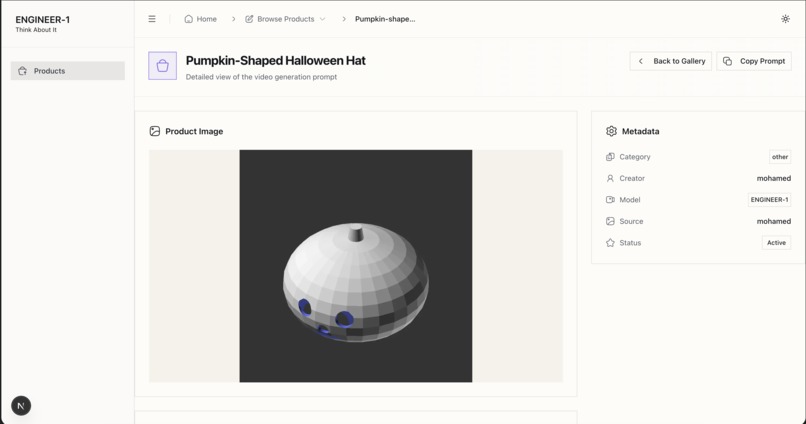
Task: Click the Metadata panel heading text
Action: 640,131
